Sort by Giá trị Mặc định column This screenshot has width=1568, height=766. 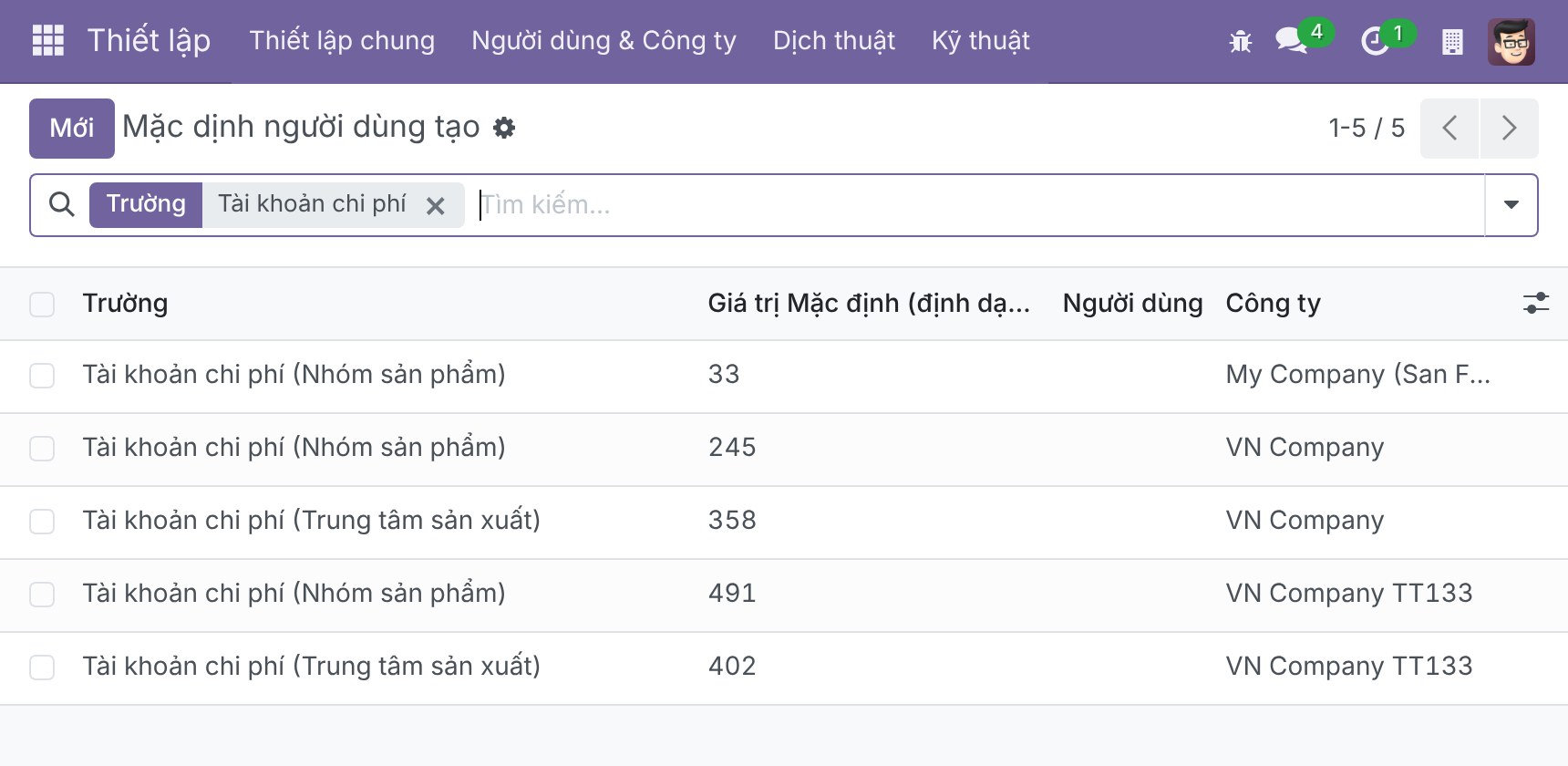tap(869, 304)
